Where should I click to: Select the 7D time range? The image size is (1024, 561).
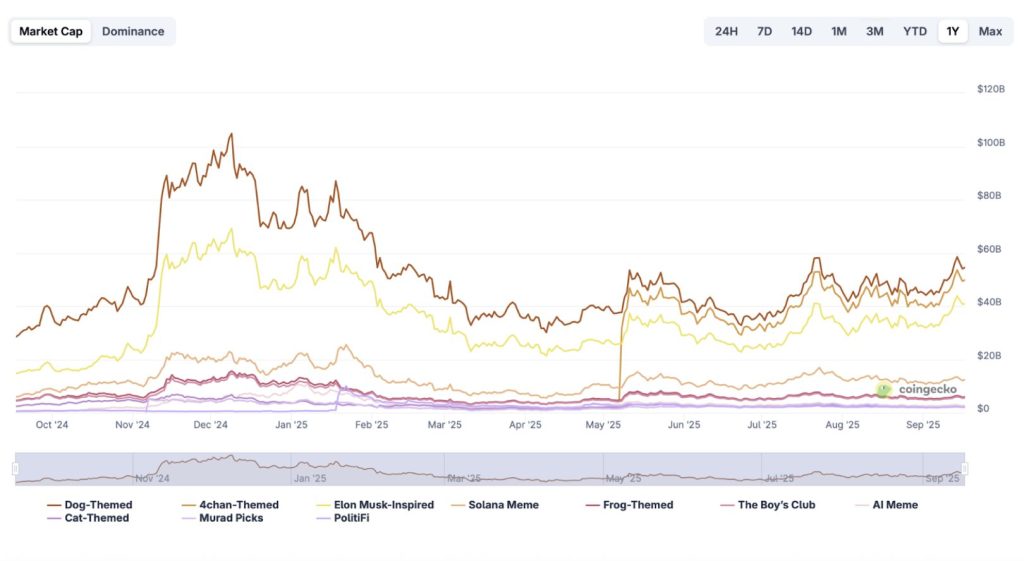[x=764, y=31]
